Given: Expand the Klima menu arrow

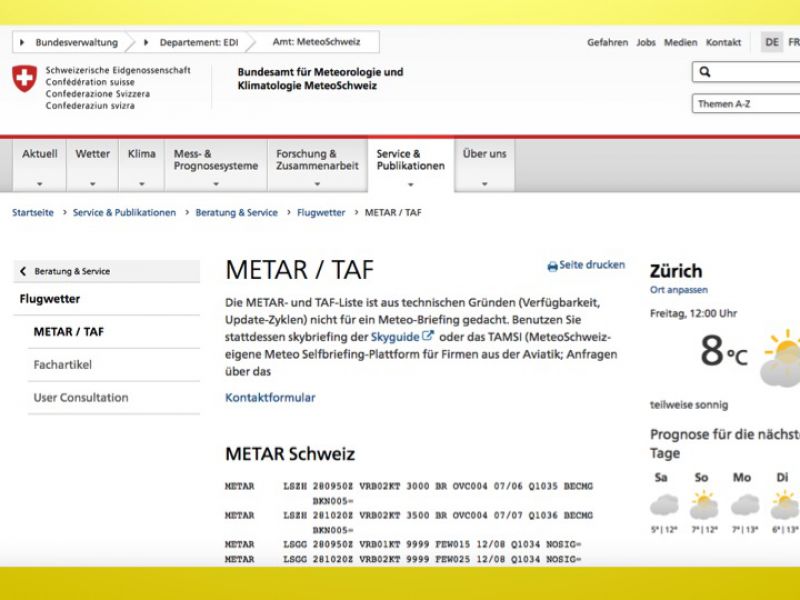Looking at the screenshot, I should tap(141, 184).
